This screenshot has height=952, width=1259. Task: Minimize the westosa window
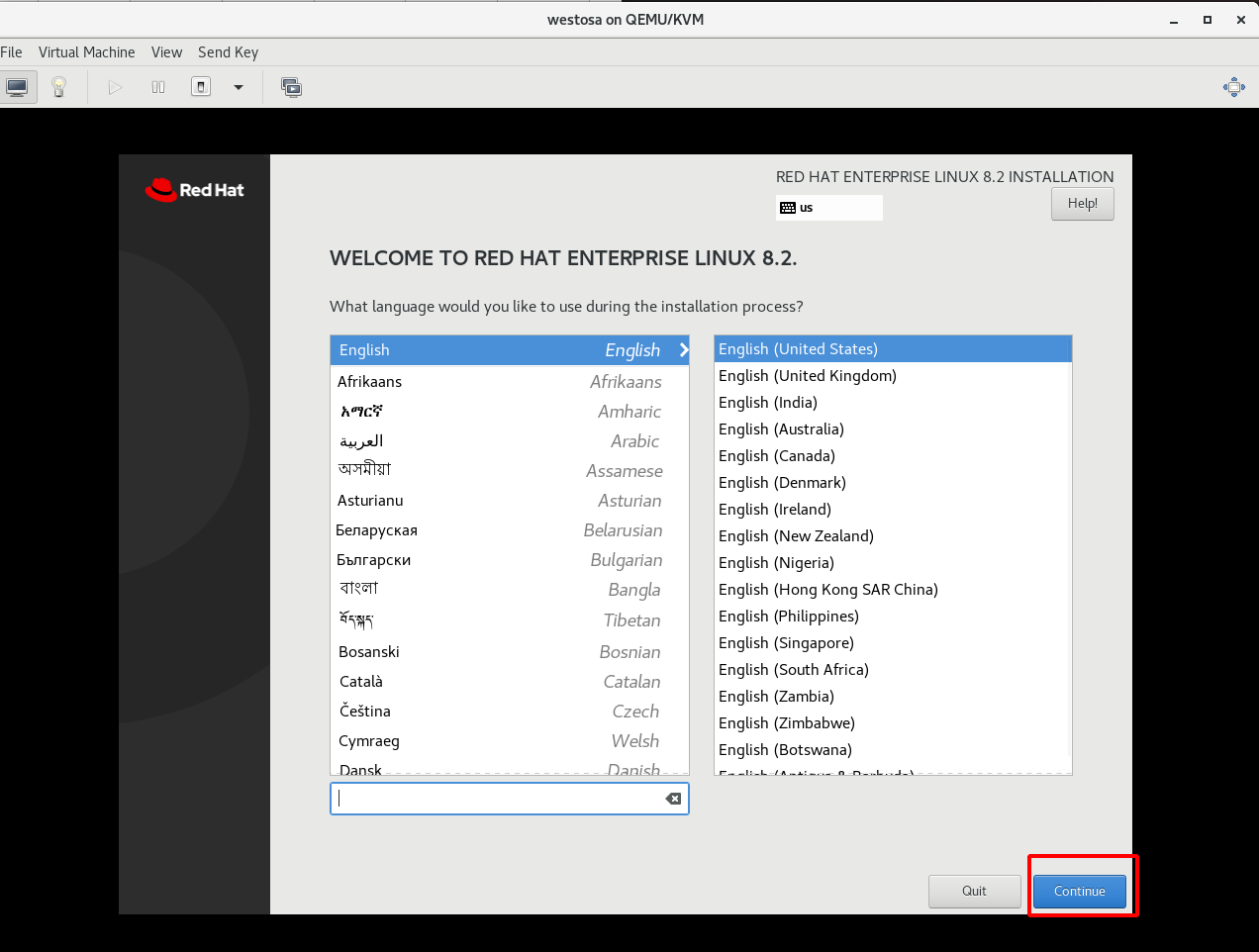click(1174, 20)
